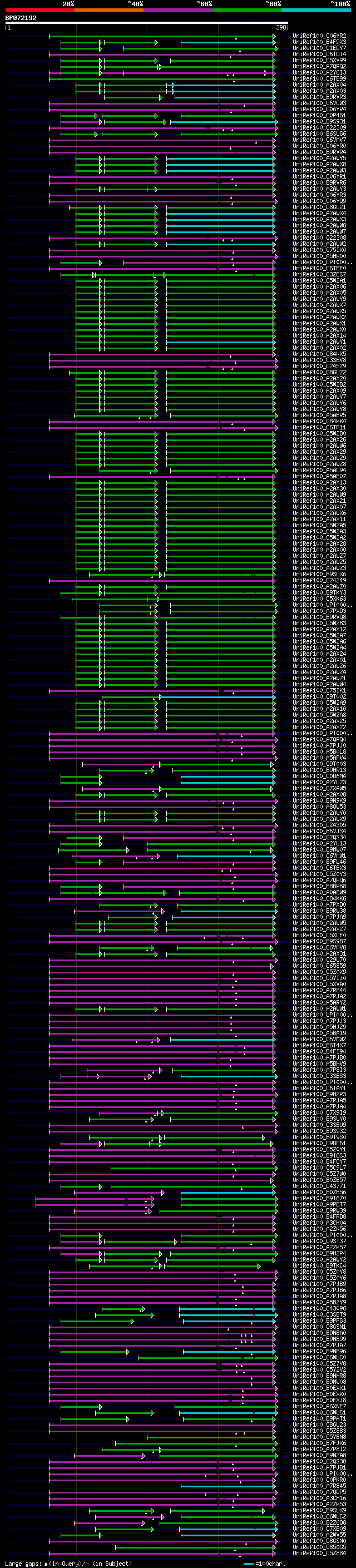Select the UniRef100_Q06YQ9 row label
356x1568 pixels.
click(x=319, y=201)
